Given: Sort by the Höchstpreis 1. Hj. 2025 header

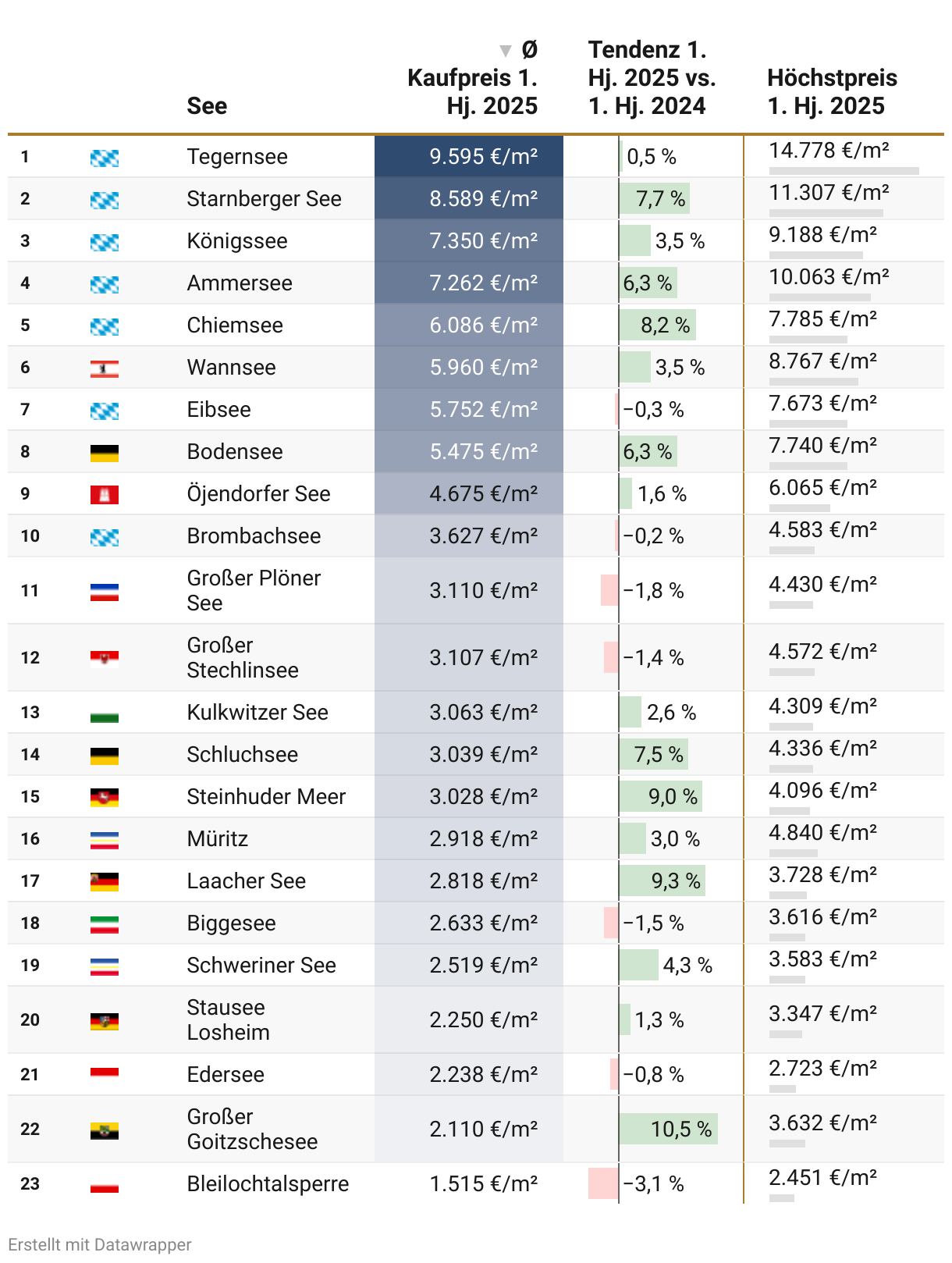Looking at the screenshot, I should [832, 92].
